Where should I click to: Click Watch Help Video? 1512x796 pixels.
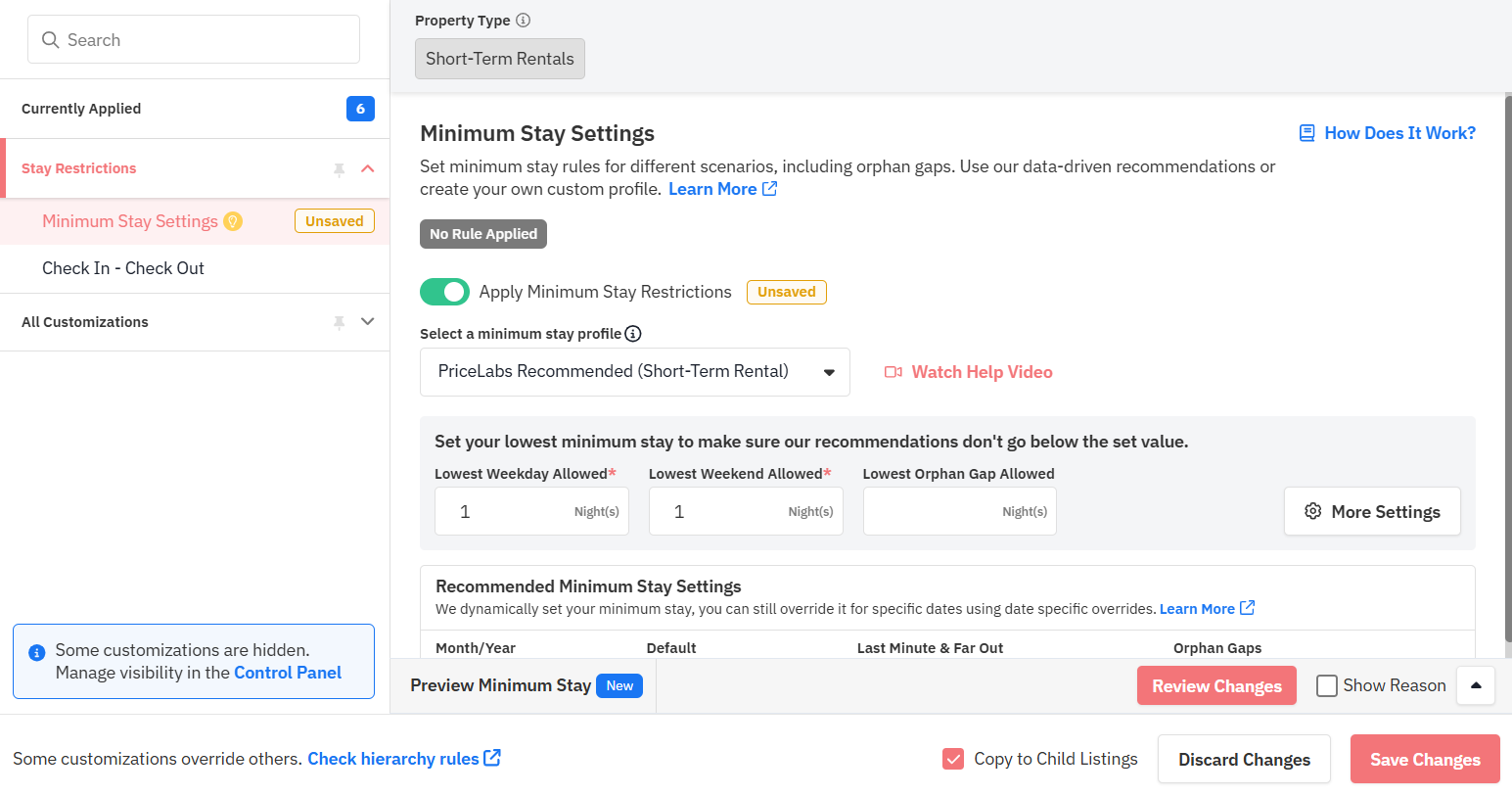click(982, 372)
